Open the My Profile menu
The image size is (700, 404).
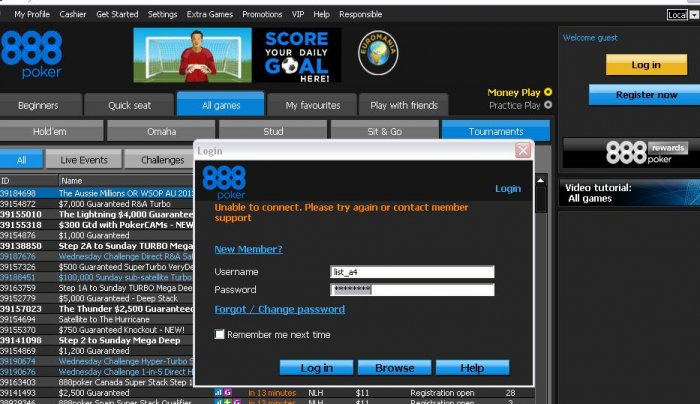coord(32,14)
